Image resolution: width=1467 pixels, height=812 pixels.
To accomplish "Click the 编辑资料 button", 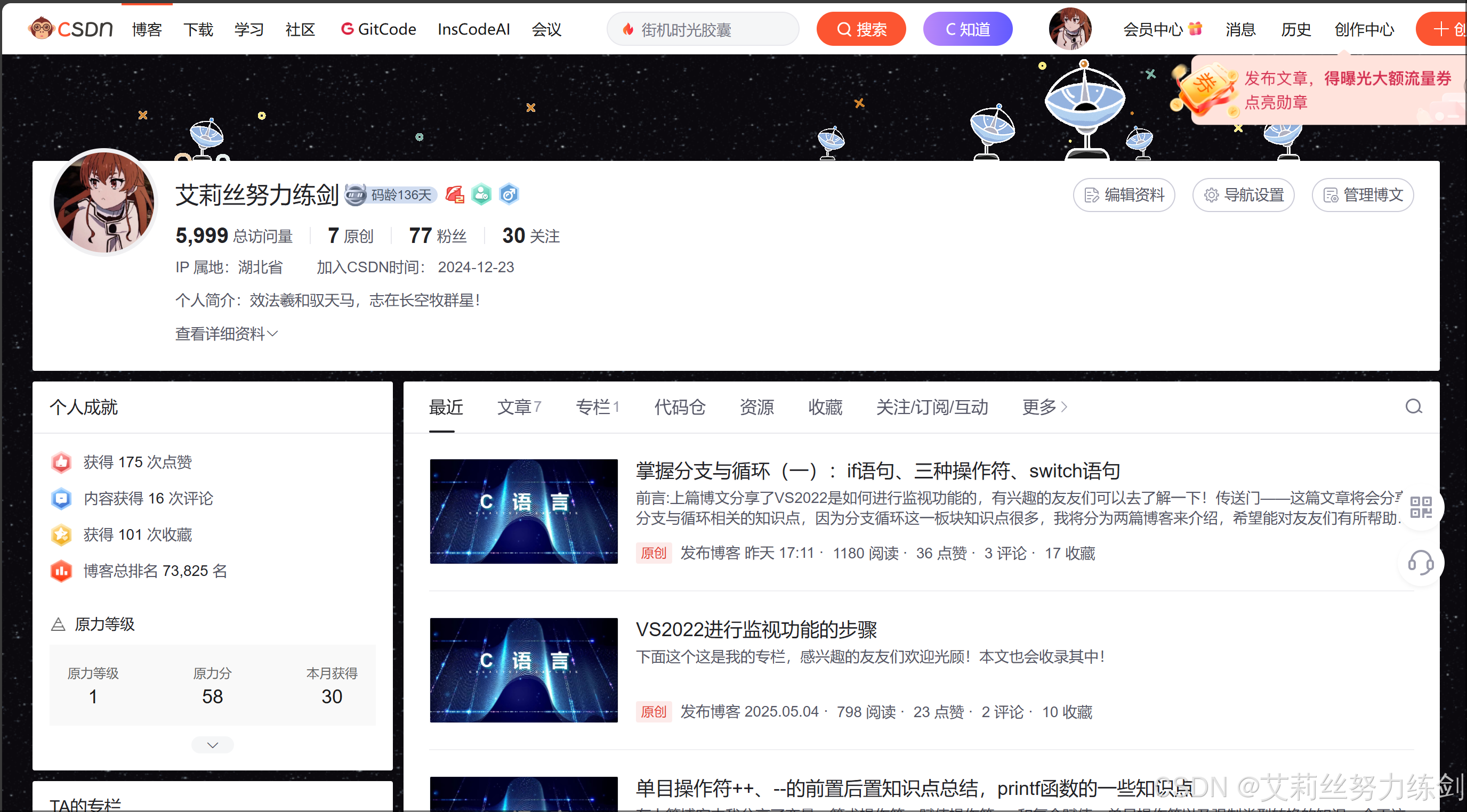I will pos(1124,195).
